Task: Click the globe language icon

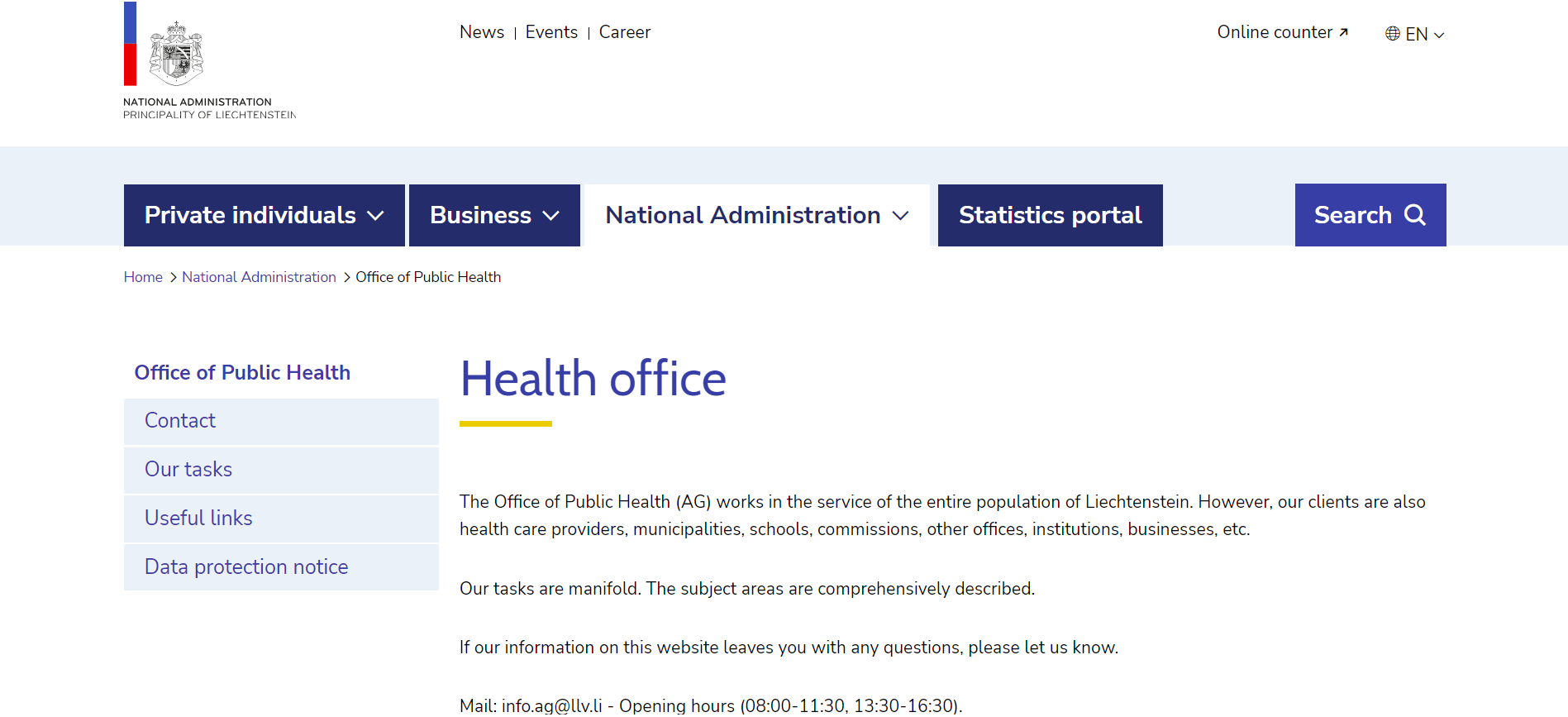Action: coord(1393,34)
